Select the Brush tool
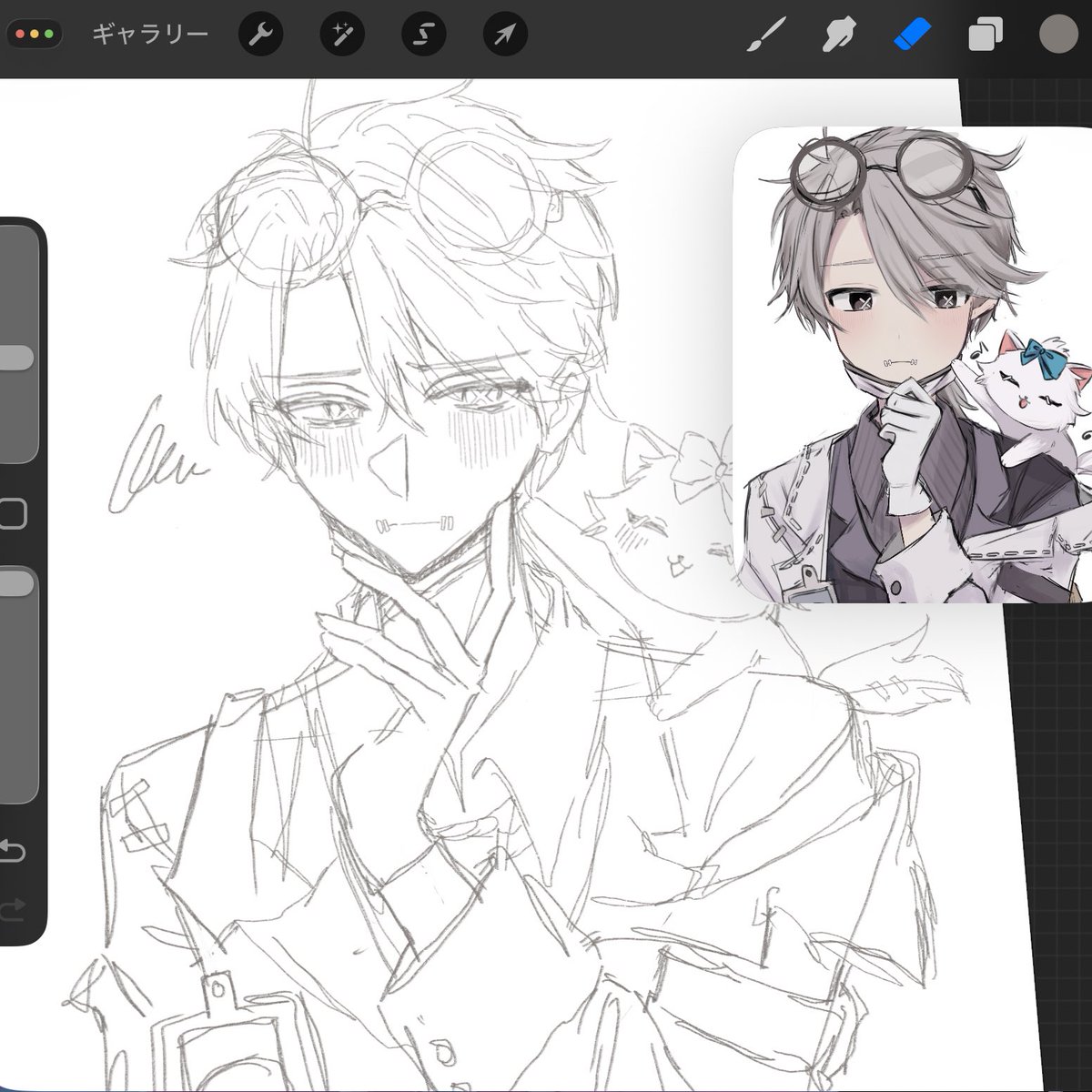Screen dimensions: 1092x1092 coord(766,35)
